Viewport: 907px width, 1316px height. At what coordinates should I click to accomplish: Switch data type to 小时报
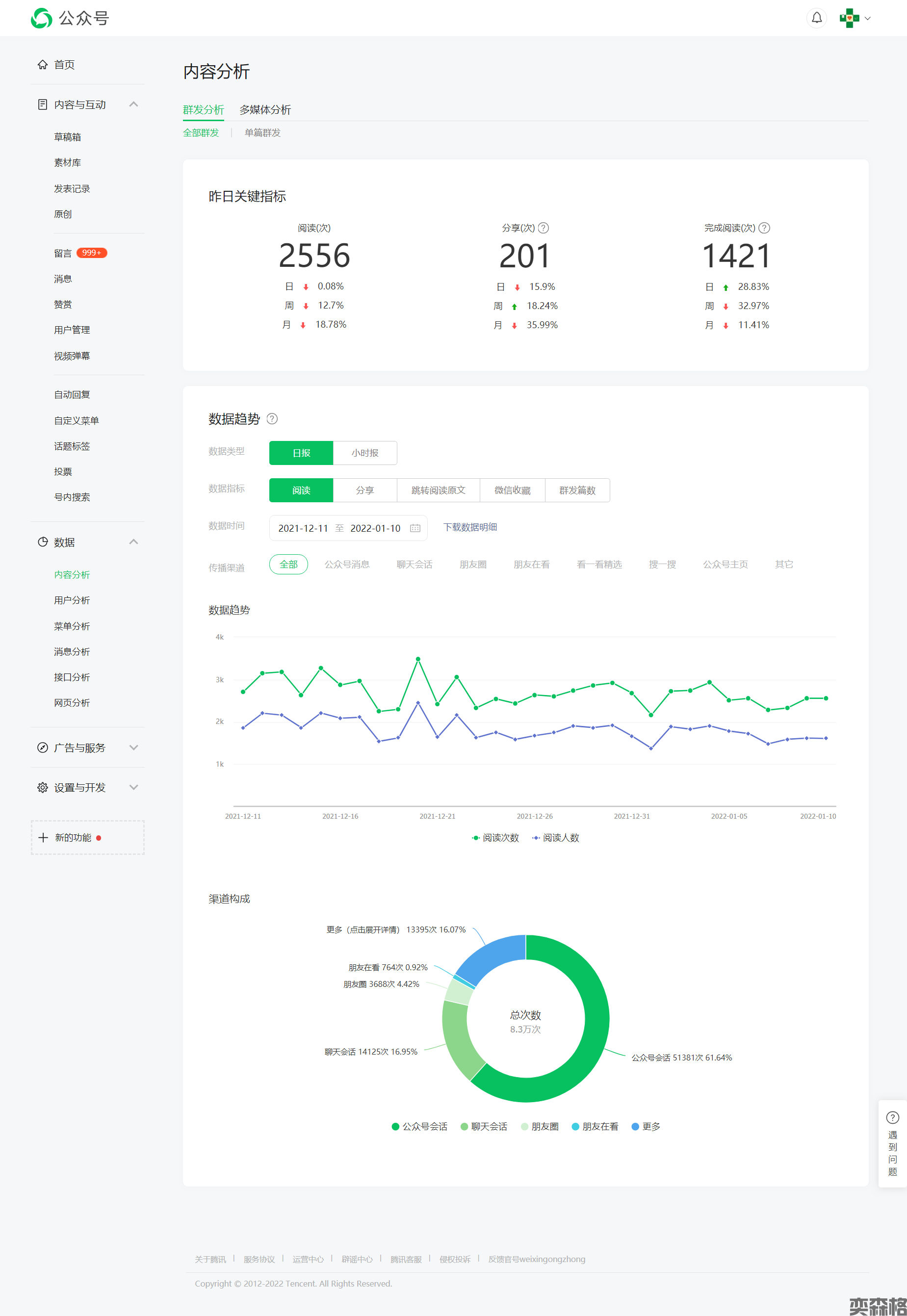point(364,453)
